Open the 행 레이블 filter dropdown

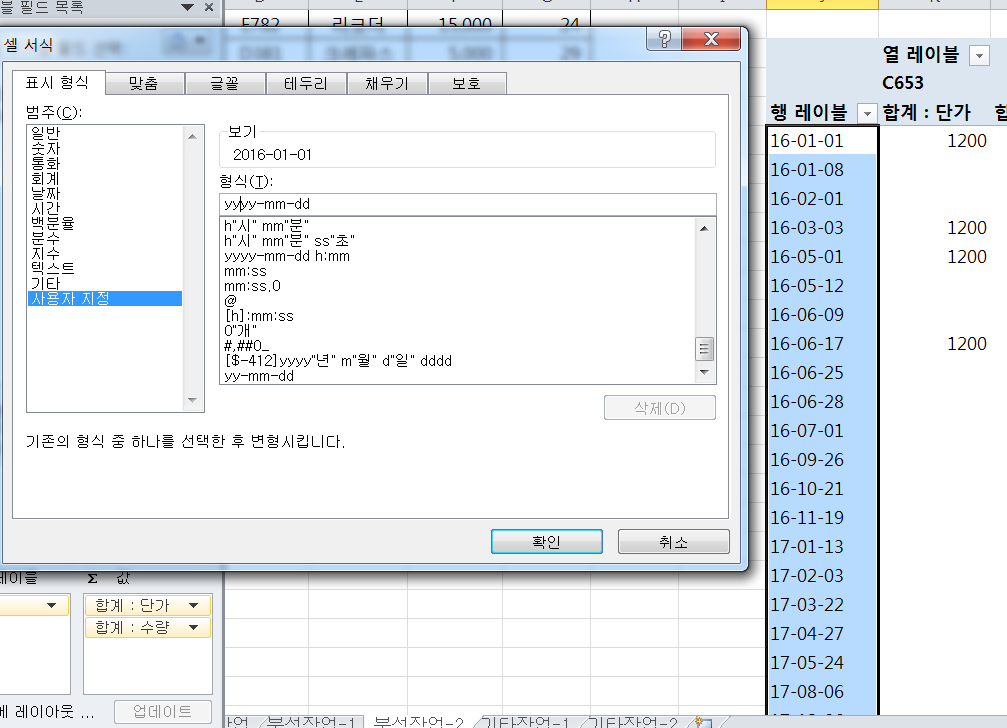[x=867, y=113]
